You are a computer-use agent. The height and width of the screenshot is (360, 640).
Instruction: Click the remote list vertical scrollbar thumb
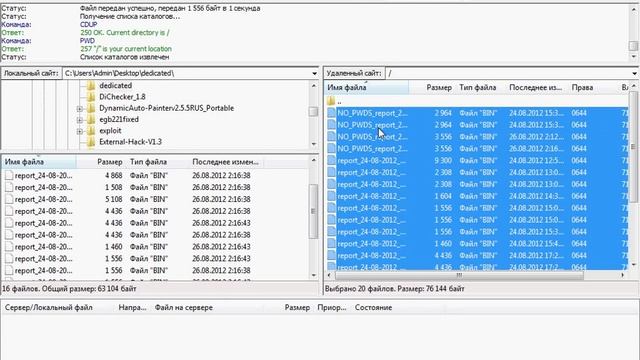pos(633,147)
